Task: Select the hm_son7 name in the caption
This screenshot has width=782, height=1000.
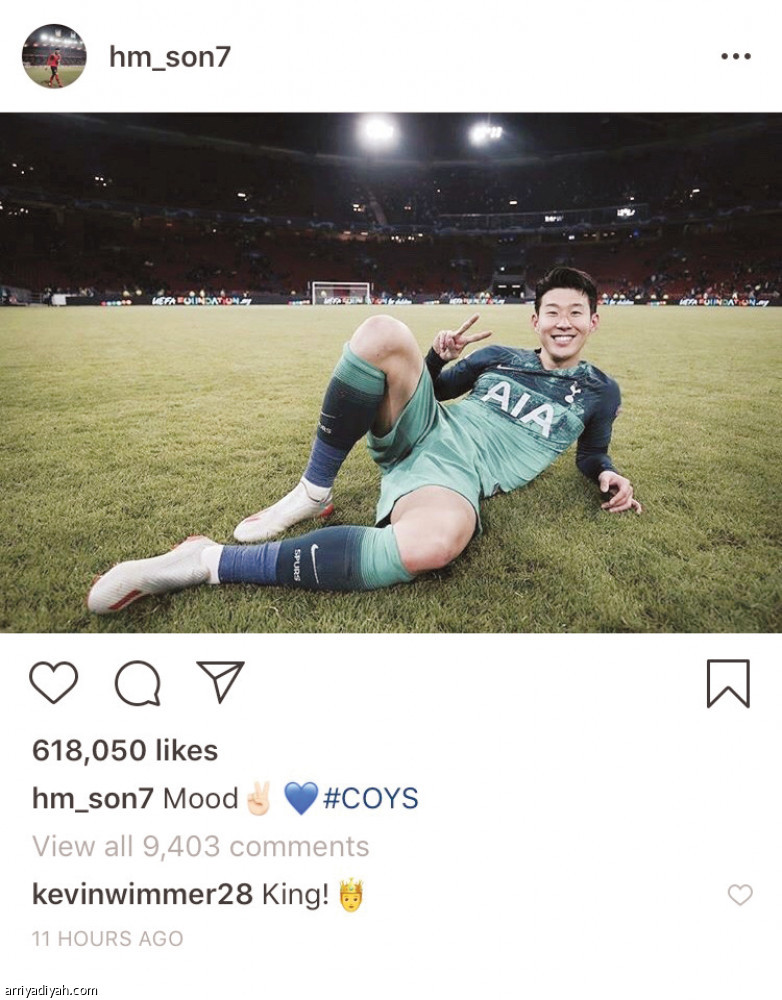Action: point(92,798)
